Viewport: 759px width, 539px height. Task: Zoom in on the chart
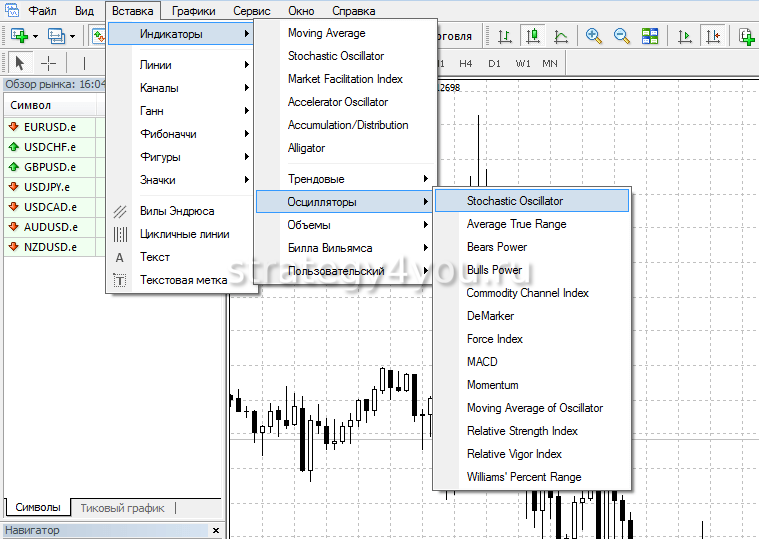594,36
